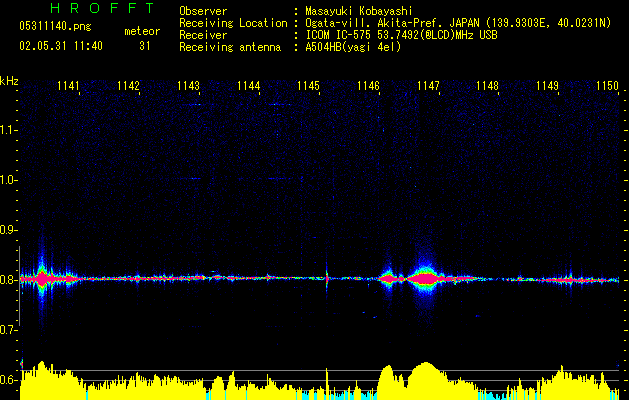Click the HROFFT title text
The width and height of the screenshot is (629, 400).
click(103, 8)
